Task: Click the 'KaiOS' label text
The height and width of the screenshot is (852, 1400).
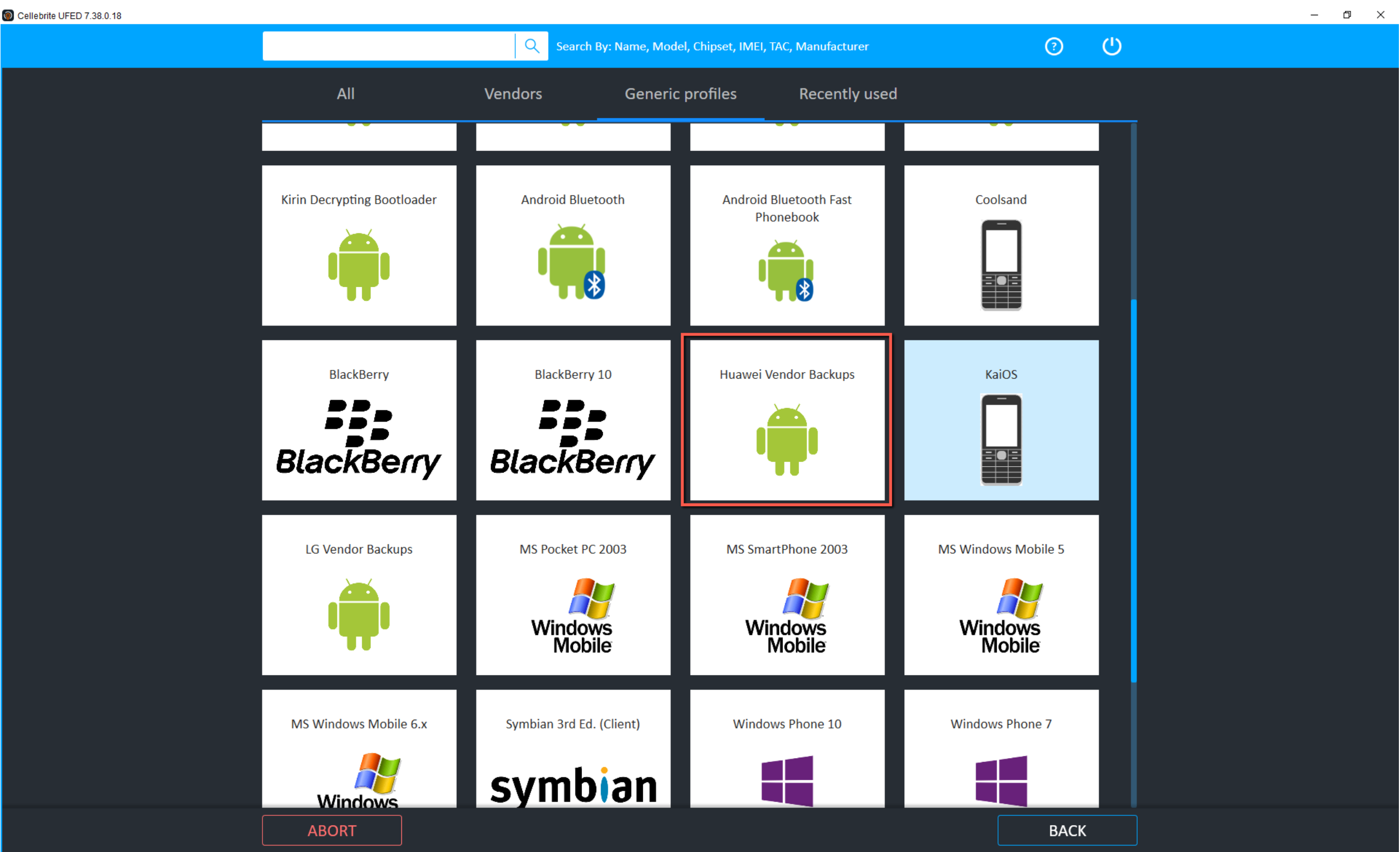Action: click(1001, 374)
